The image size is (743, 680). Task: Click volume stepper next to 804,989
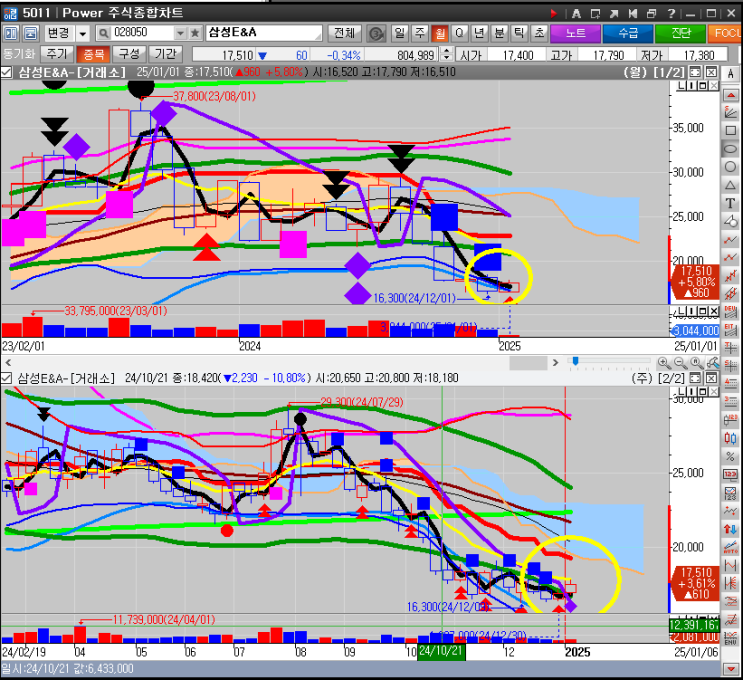coord(446,54)
